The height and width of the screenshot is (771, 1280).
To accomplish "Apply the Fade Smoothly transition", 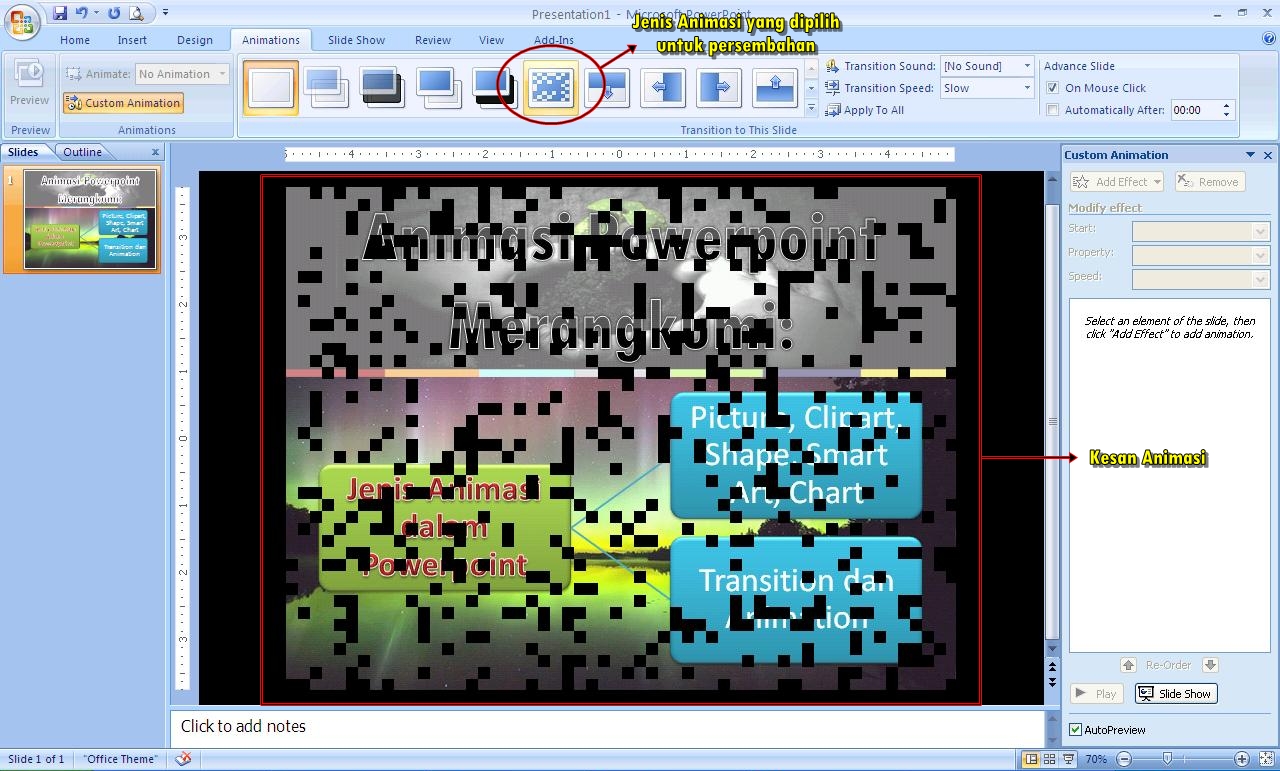I will [x=326, y=88].
